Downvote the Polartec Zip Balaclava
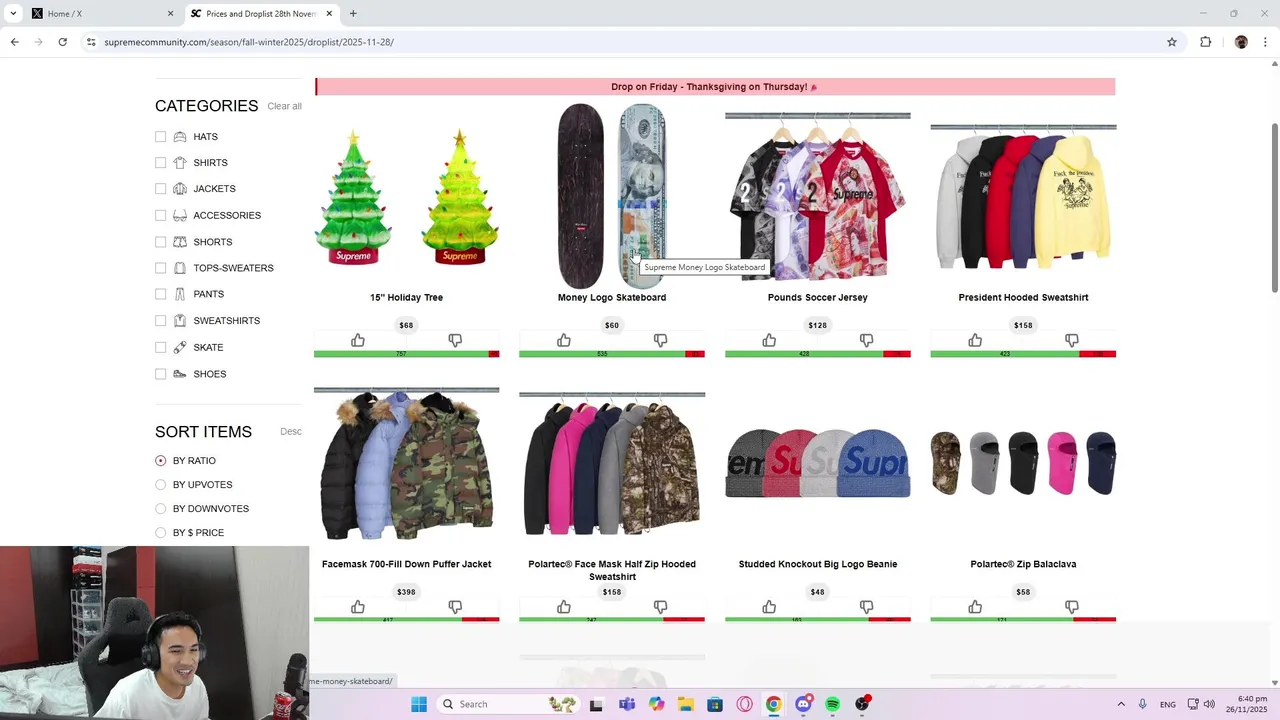The width and height of the screenshot is (1280, 720). [x=1072, y=607]
